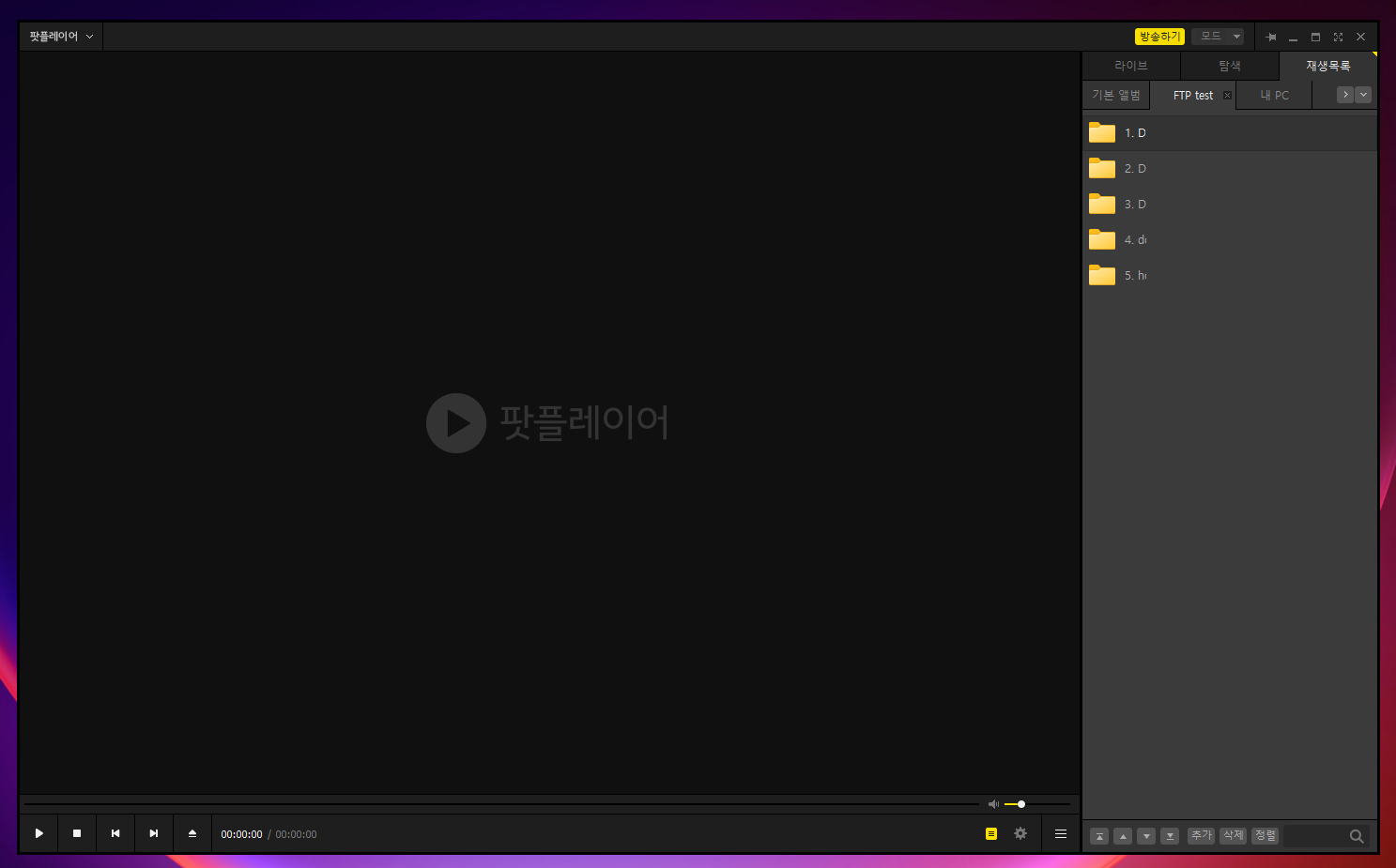Open the 팟플레이어 main menu dropdown
The height and width of the screenshot is (868, 1396).
pos(61,37)
